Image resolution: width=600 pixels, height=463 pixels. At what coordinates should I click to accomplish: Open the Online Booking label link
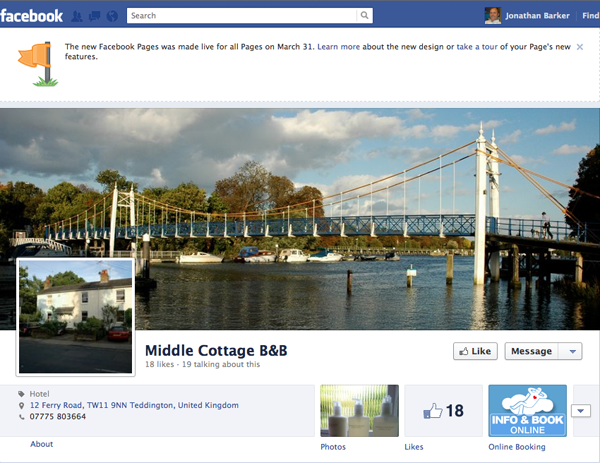pos(517,447)
